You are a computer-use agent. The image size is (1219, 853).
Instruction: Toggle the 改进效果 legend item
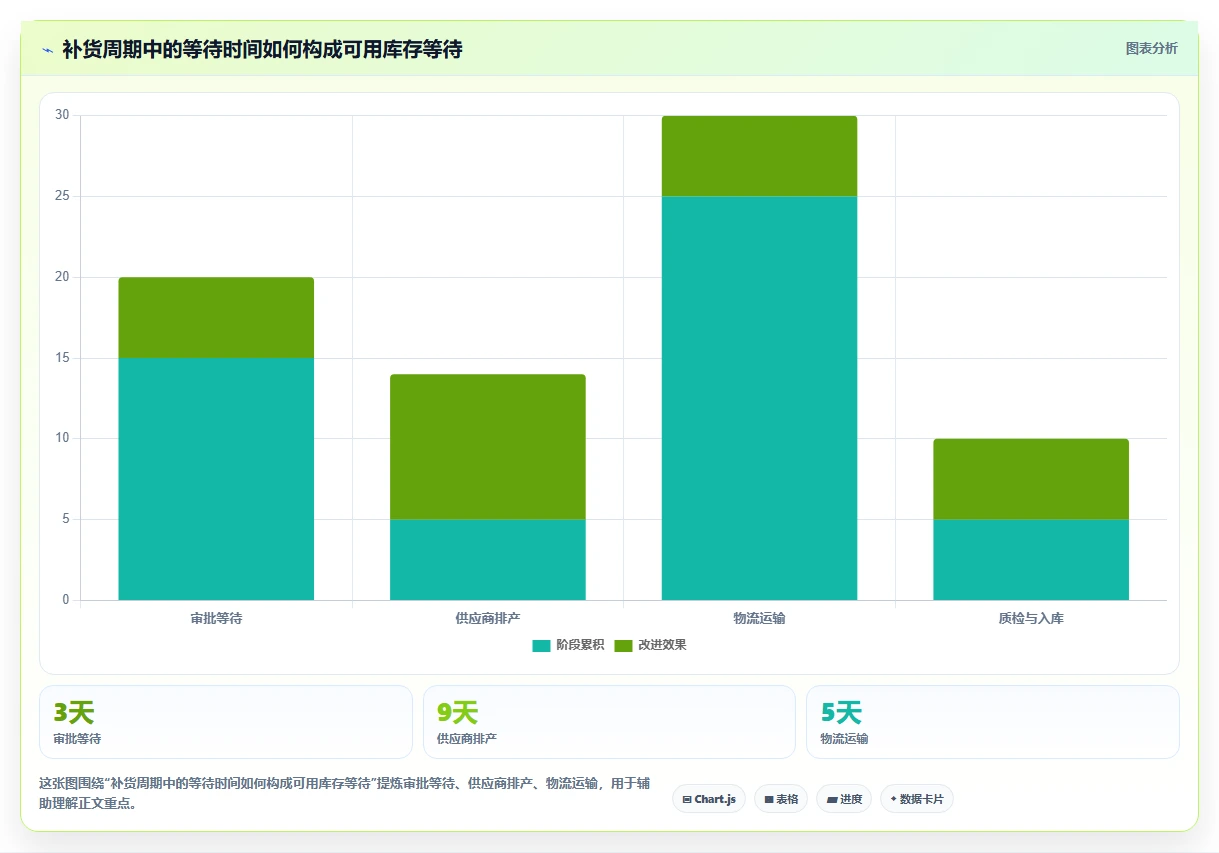[x=650, y=645]
